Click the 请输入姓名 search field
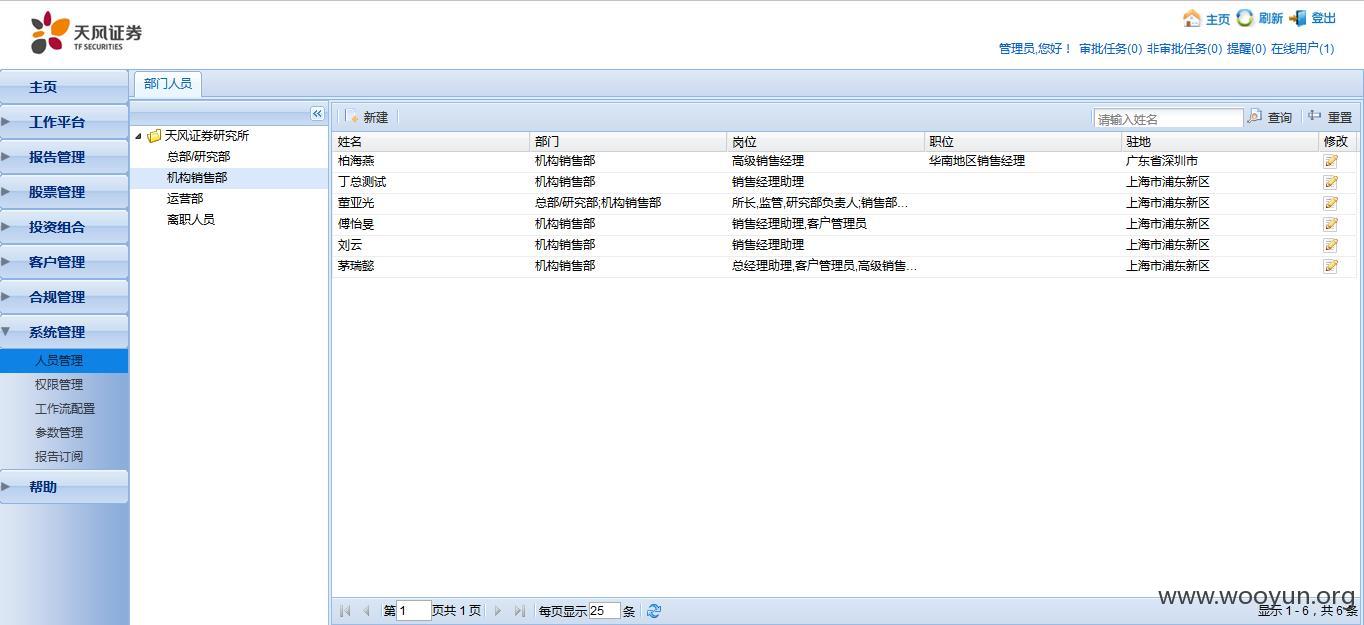This screenshot has height=625, width=1364. click(x=1167, y=119)
